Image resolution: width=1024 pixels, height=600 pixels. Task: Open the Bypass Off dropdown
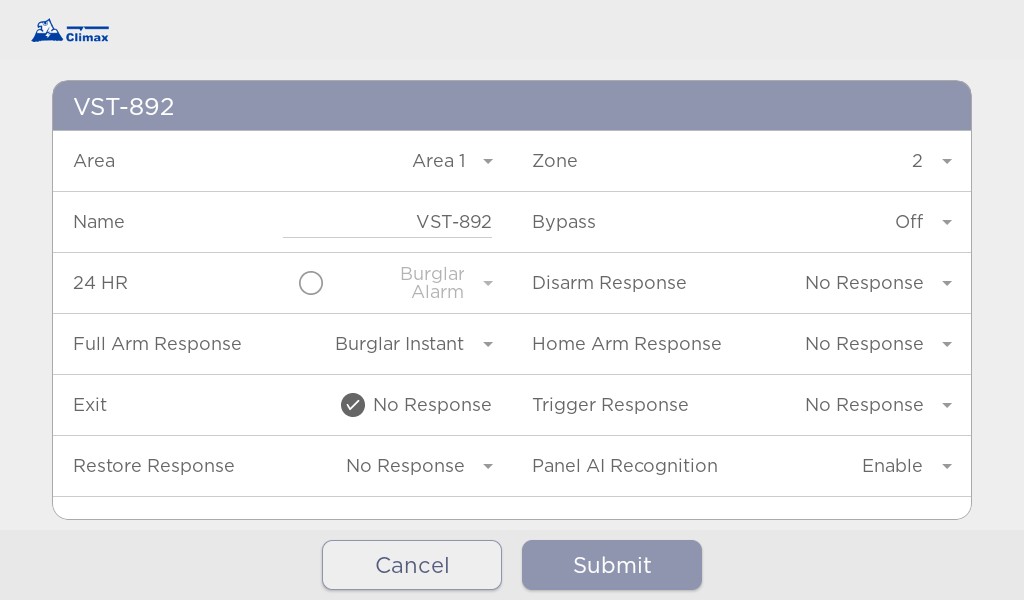click(x=923, y=222)
